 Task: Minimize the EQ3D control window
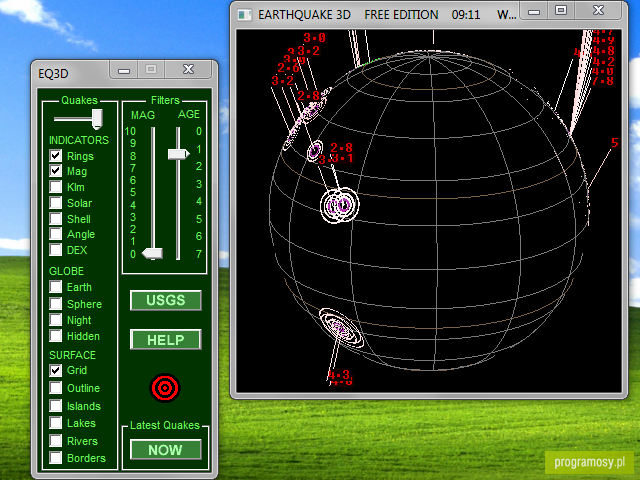click(x=124, y=70)
